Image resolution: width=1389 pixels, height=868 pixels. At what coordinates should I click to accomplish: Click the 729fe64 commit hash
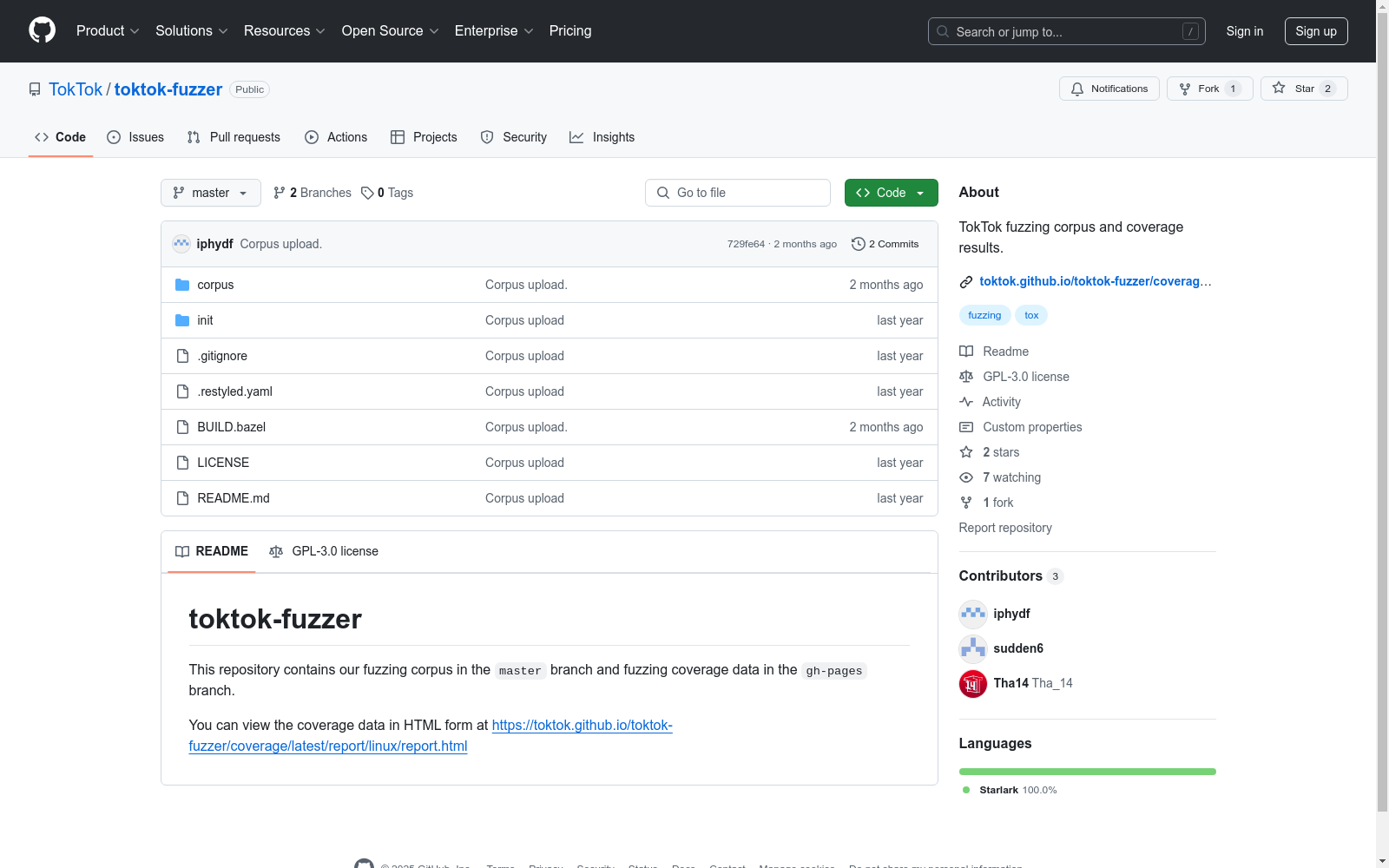[746, 244]
